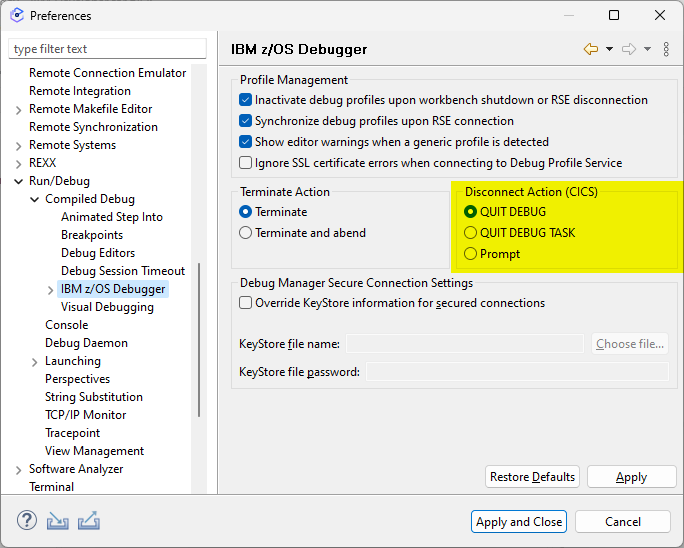Cancel the Preferences dialog

click(x=622, y=521)
